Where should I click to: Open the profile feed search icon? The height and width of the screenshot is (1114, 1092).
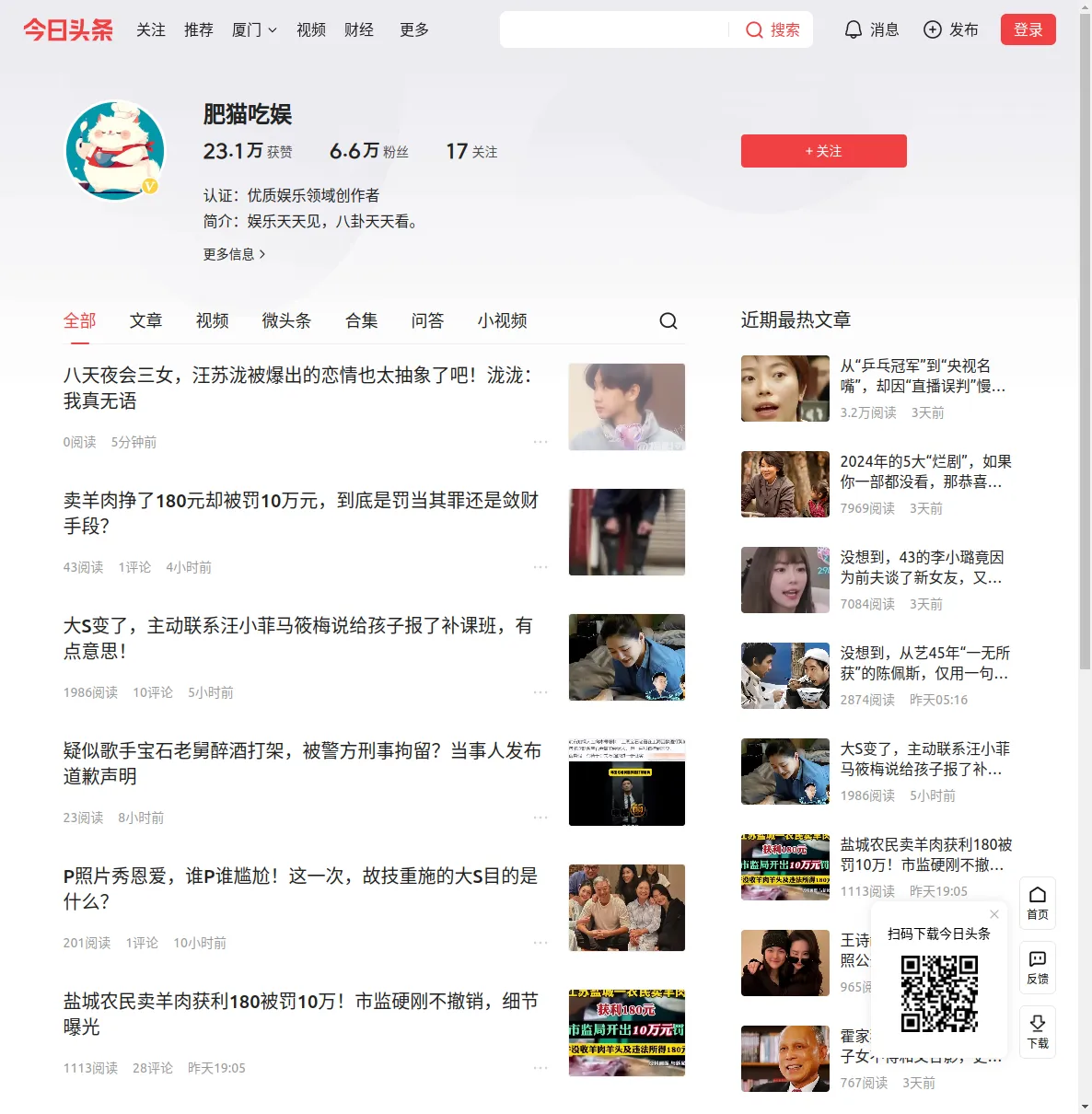tap(668, 320)
